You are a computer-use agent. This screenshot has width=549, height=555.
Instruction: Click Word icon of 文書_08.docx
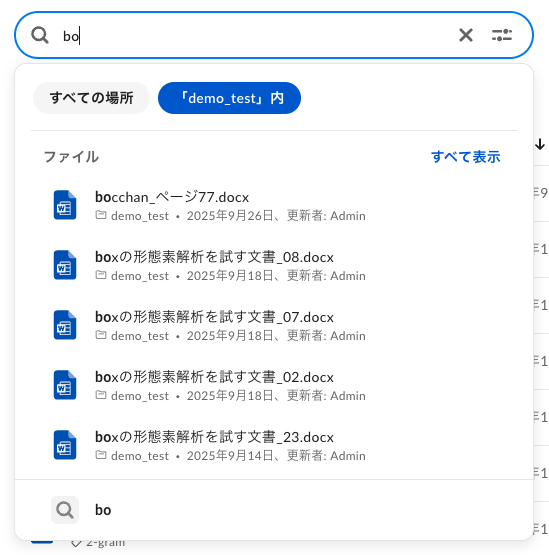(x=65, y=265)
